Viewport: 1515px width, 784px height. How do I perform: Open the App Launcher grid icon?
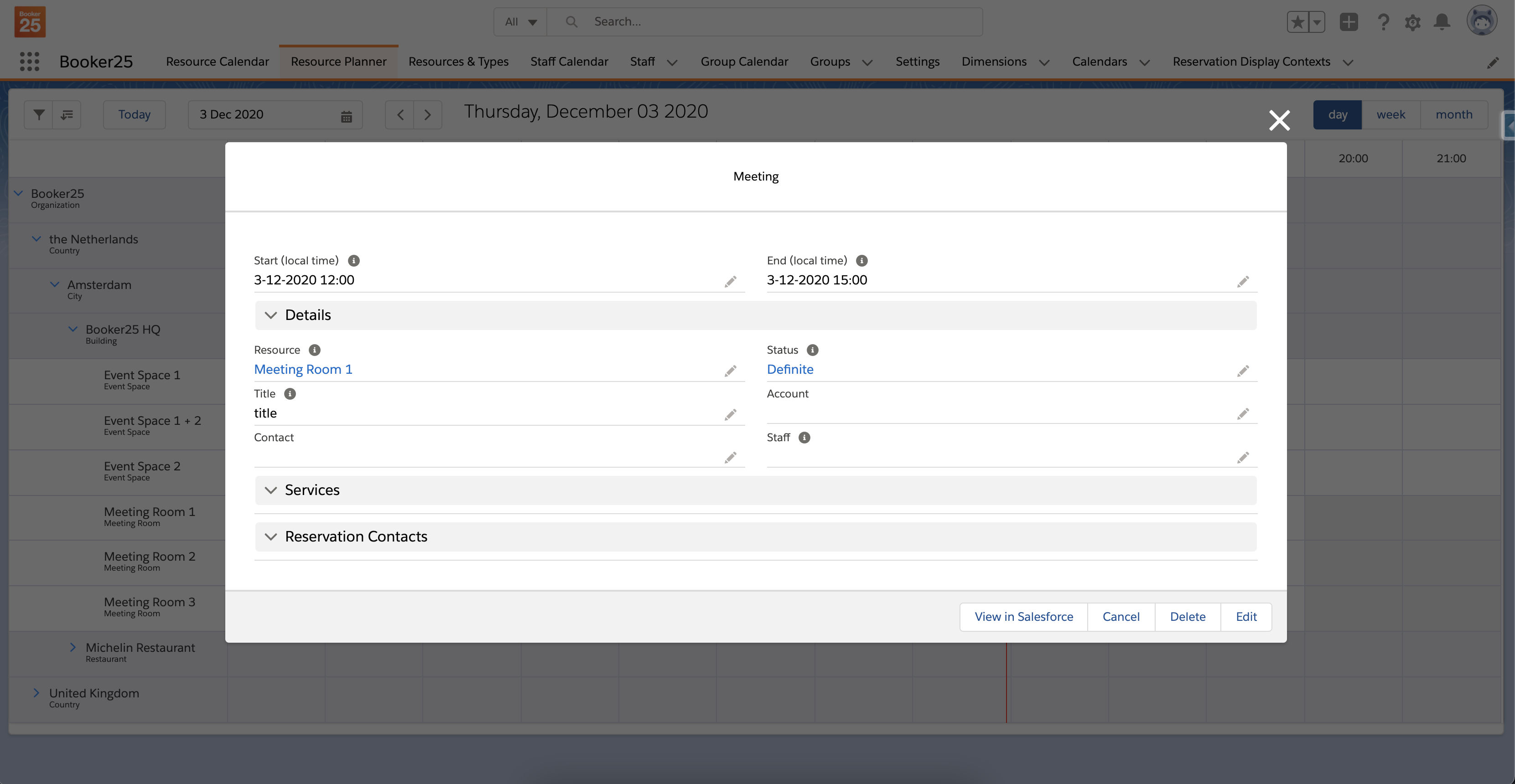tap(29, 62)
